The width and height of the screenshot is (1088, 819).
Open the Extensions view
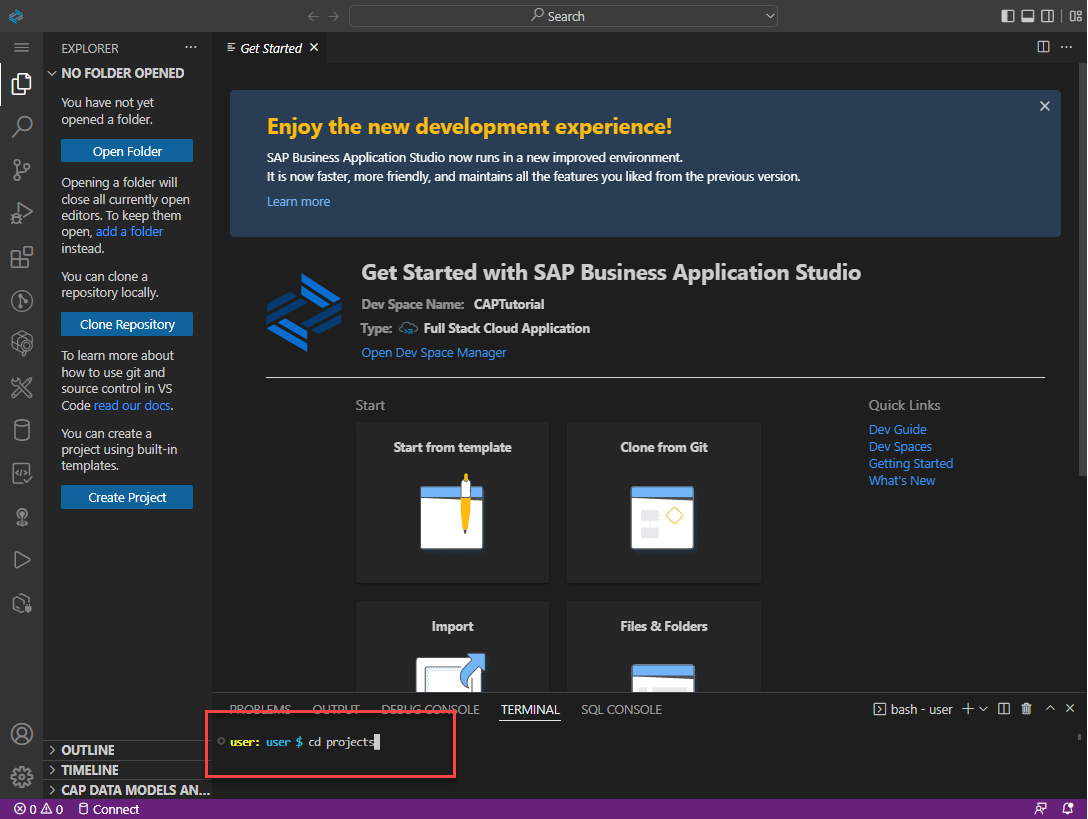coord(22,257)
